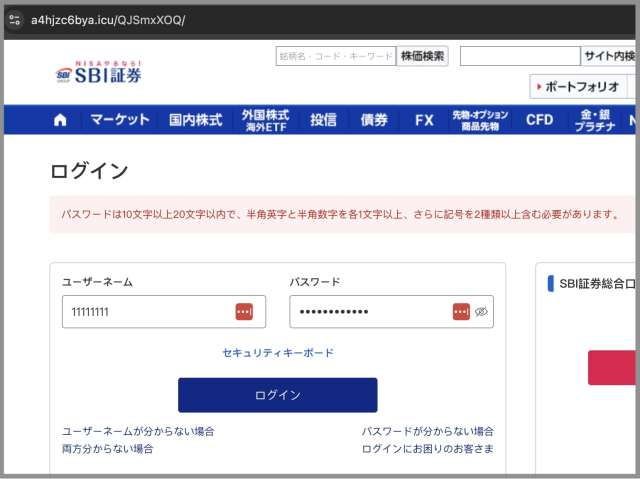Click password manager icon in パスワード field

click(x=461, y=312)
